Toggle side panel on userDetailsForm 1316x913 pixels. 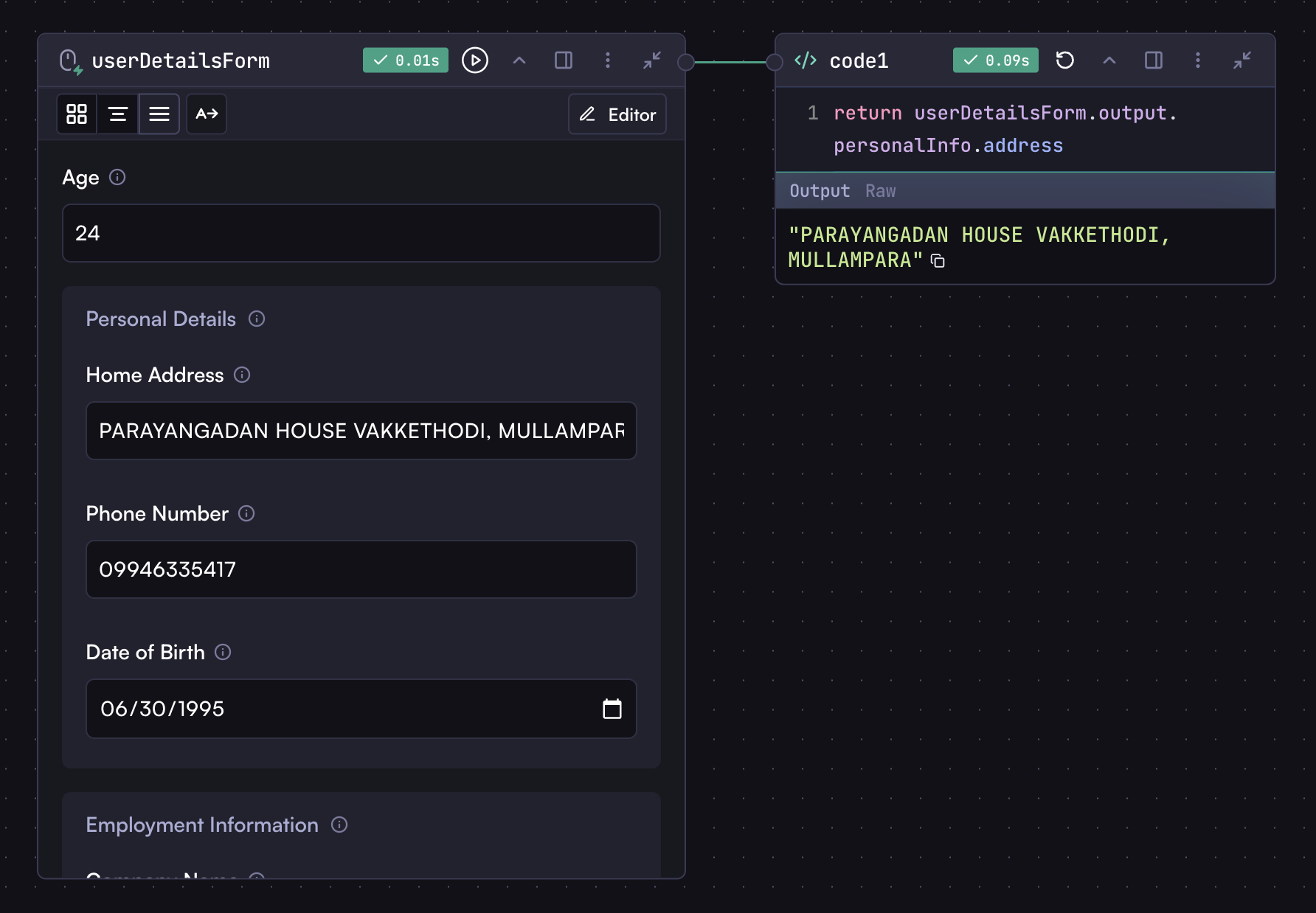click(564, 60)
